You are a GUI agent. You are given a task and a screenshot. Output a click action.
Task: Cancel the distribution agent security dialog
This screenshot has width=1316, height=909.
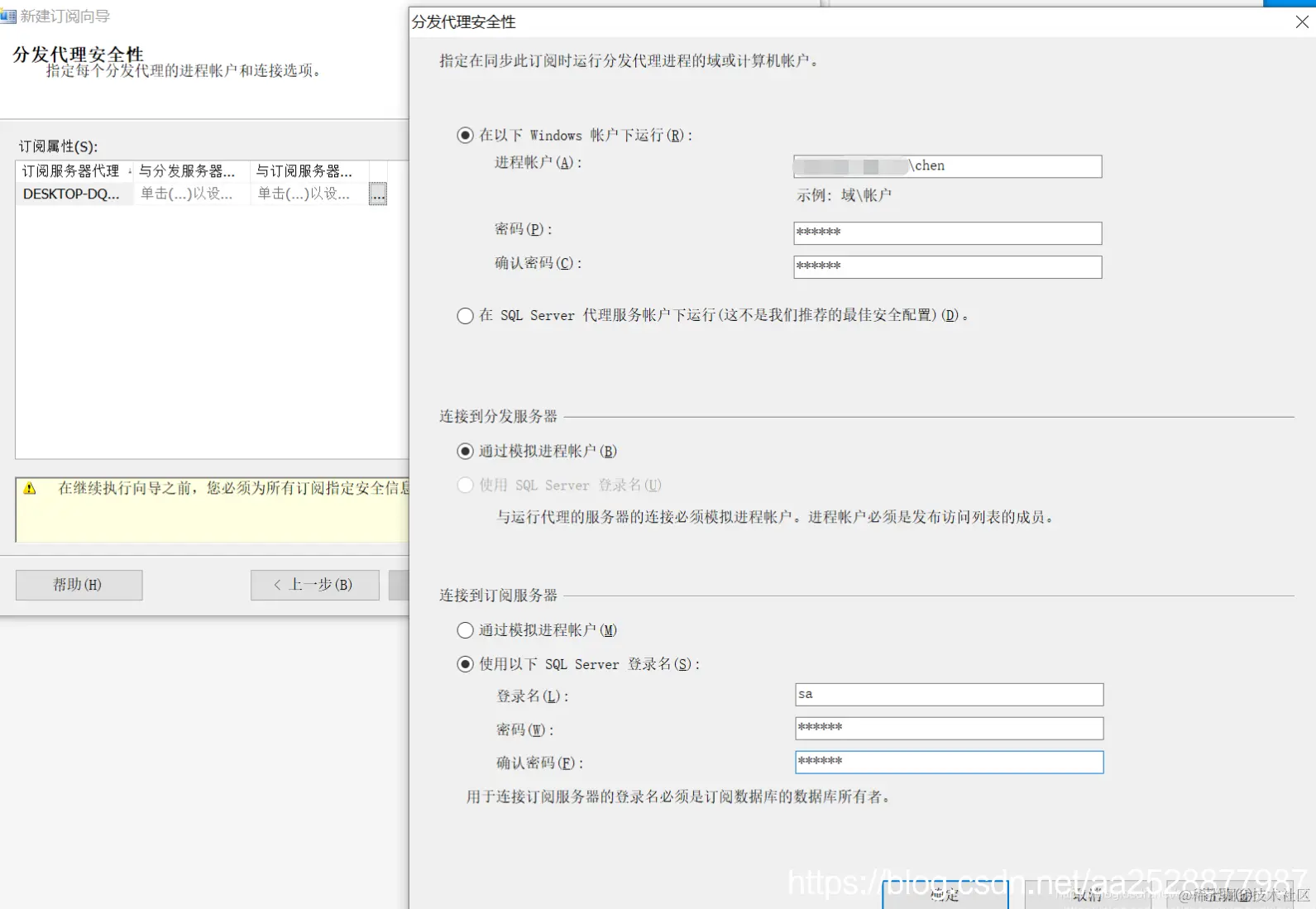1087,894
